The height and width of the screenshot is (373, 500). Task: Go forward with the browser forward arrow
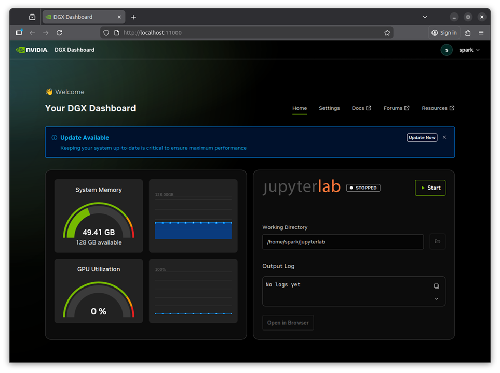(x=46, y=33)
